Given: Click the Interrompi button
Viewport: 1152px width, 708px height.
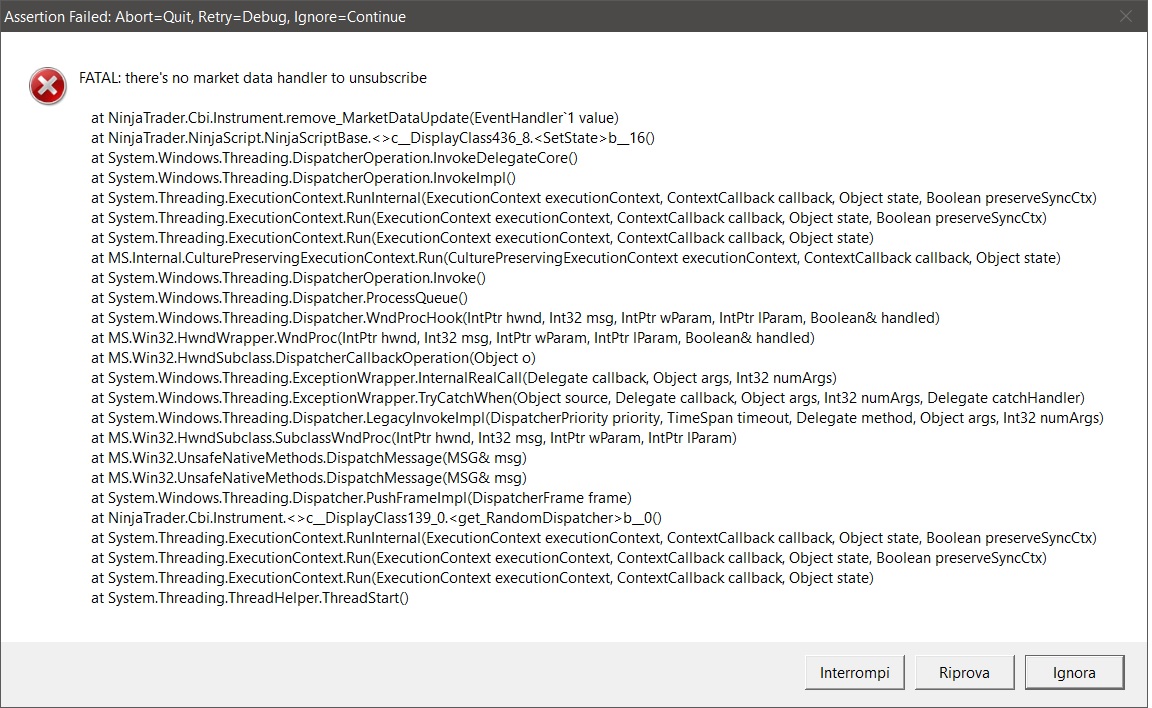Looking at the screenshot, I should (854, 672).
